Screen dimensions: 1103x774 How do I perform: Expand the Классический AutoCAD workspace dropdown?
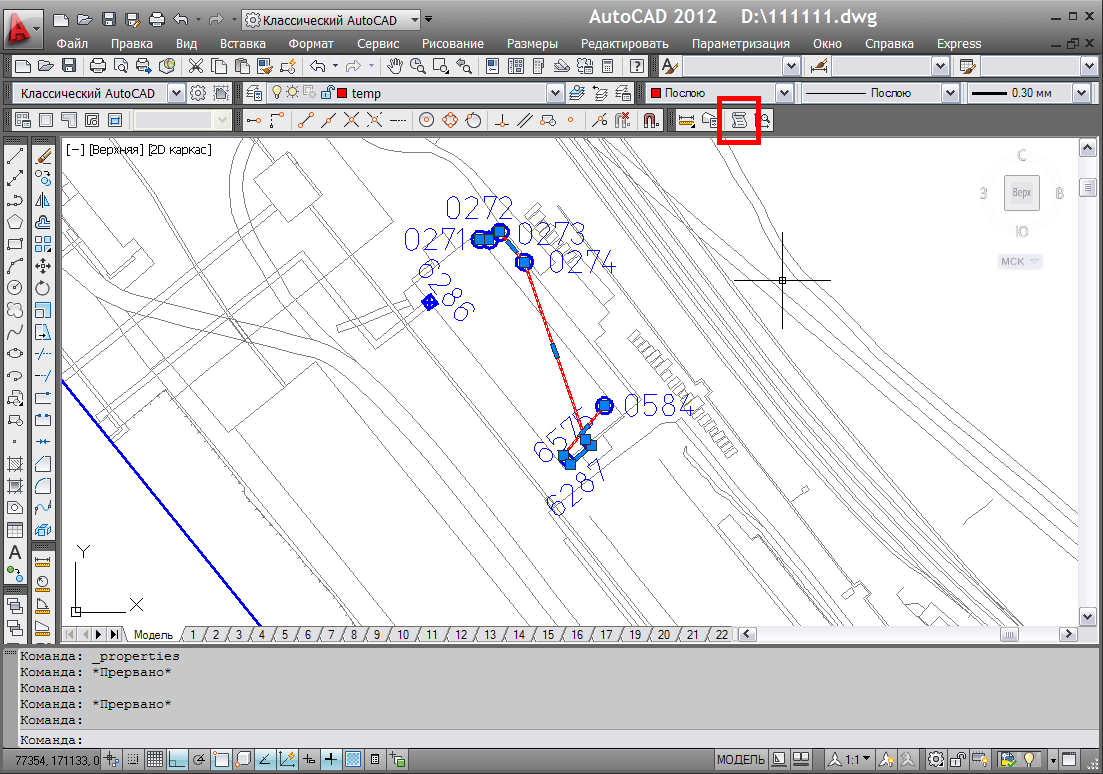(x=175, y=93)
